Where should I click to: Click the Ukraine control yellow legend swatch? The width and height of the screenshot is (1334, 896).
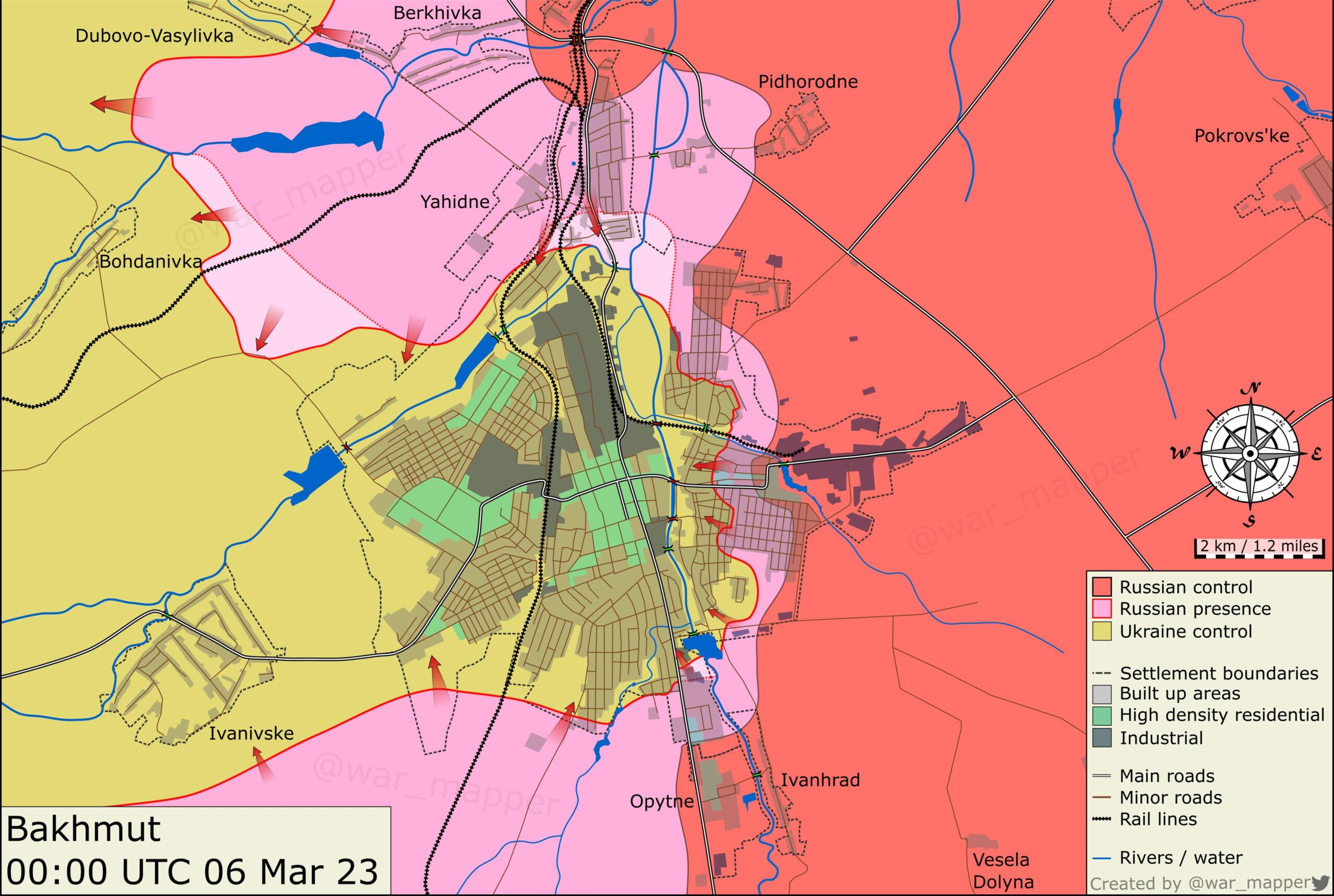(x=1102, y=631)
